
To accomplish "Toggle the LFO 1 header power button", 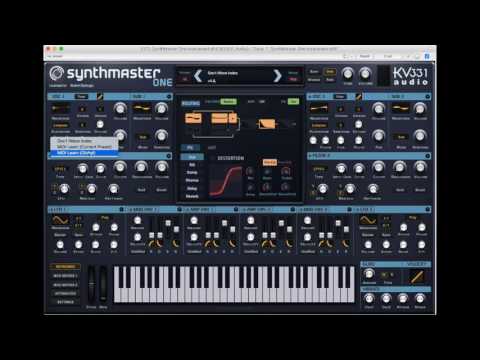I will click(122, 209).
